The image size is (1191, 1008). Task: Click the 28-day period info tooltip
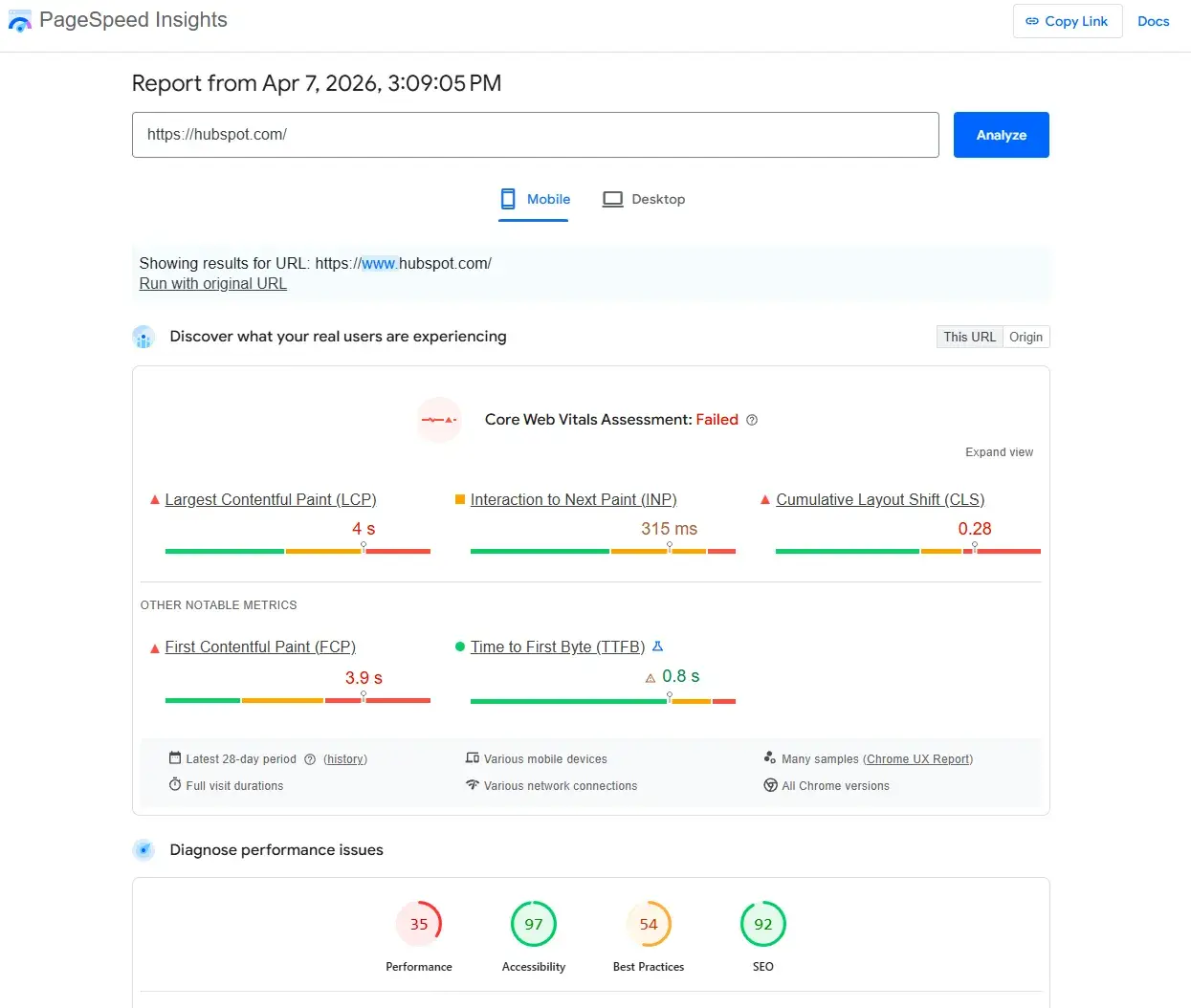tap(309, 758)
